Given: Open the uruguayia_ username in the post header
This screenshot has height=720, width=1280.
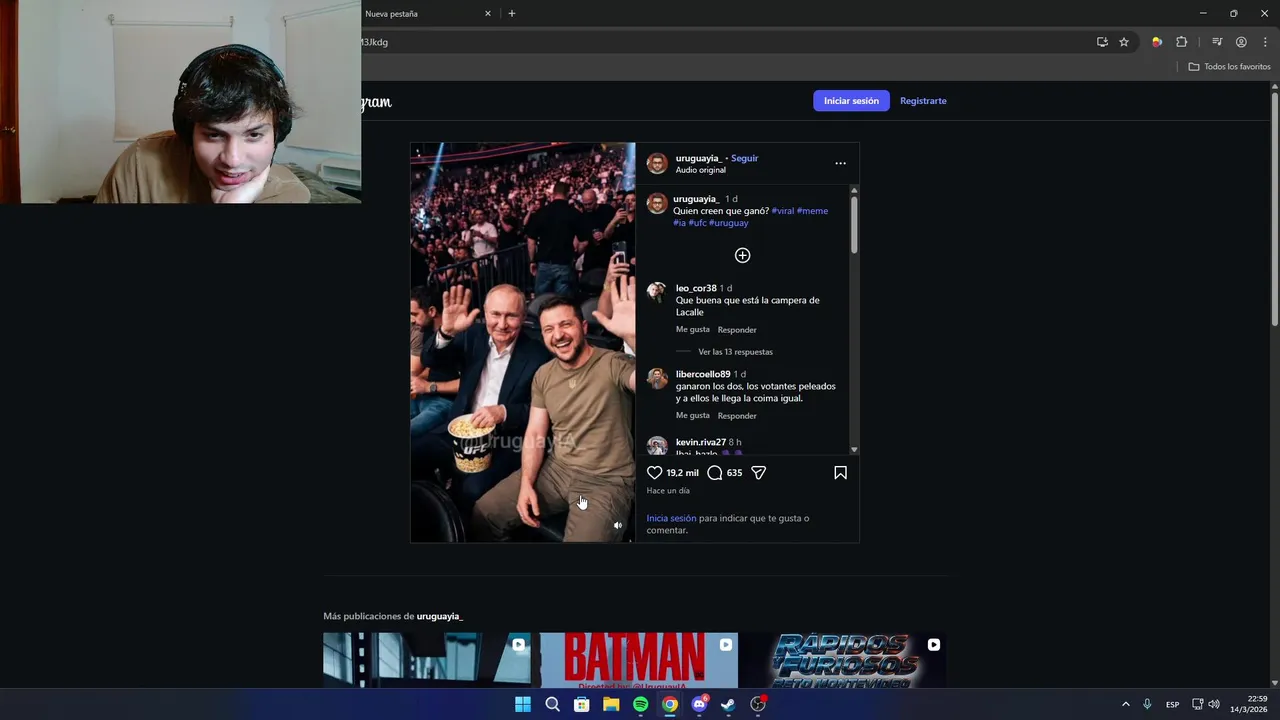Looking at the screenshot, I should click(698, 158).
